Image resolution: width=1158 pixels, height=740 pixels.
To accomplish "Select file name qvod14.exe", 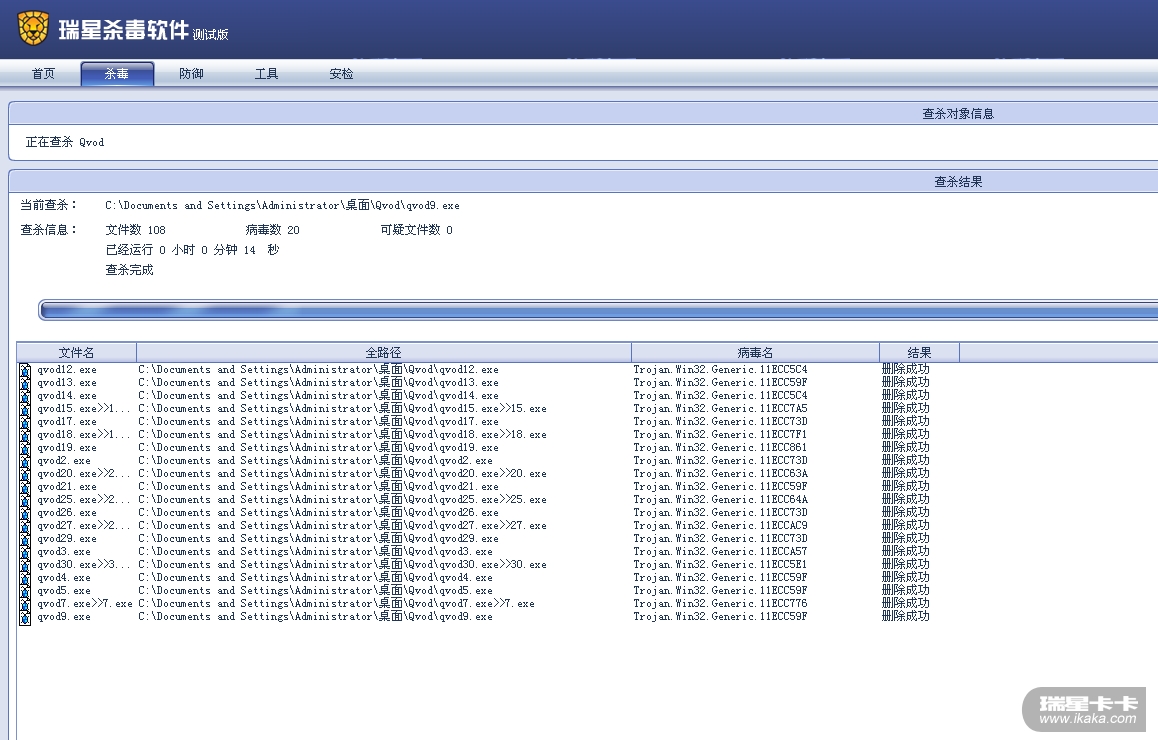I will [x=66, y=396].
